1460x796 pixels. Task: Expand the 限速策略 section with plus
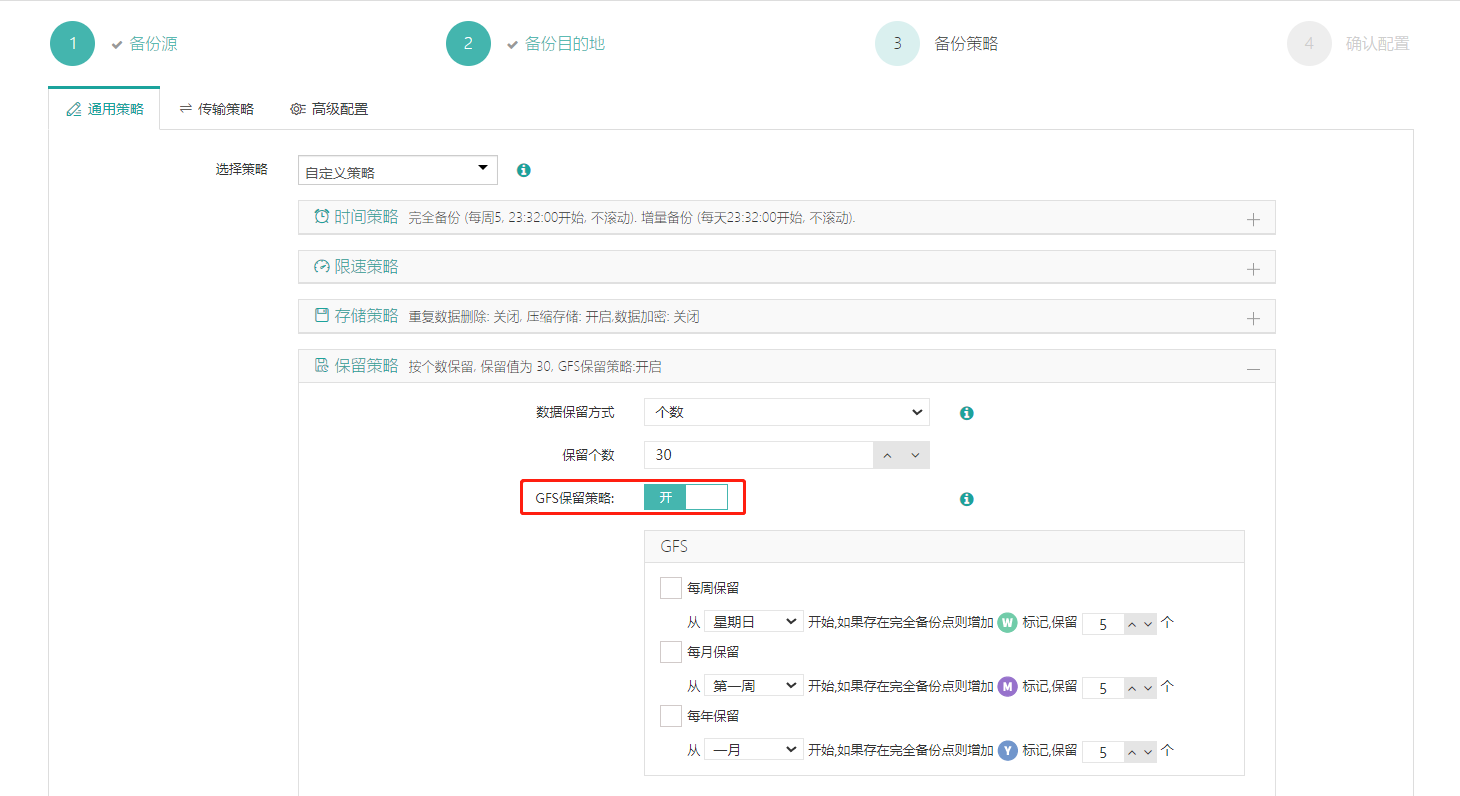click(1253, 269)
